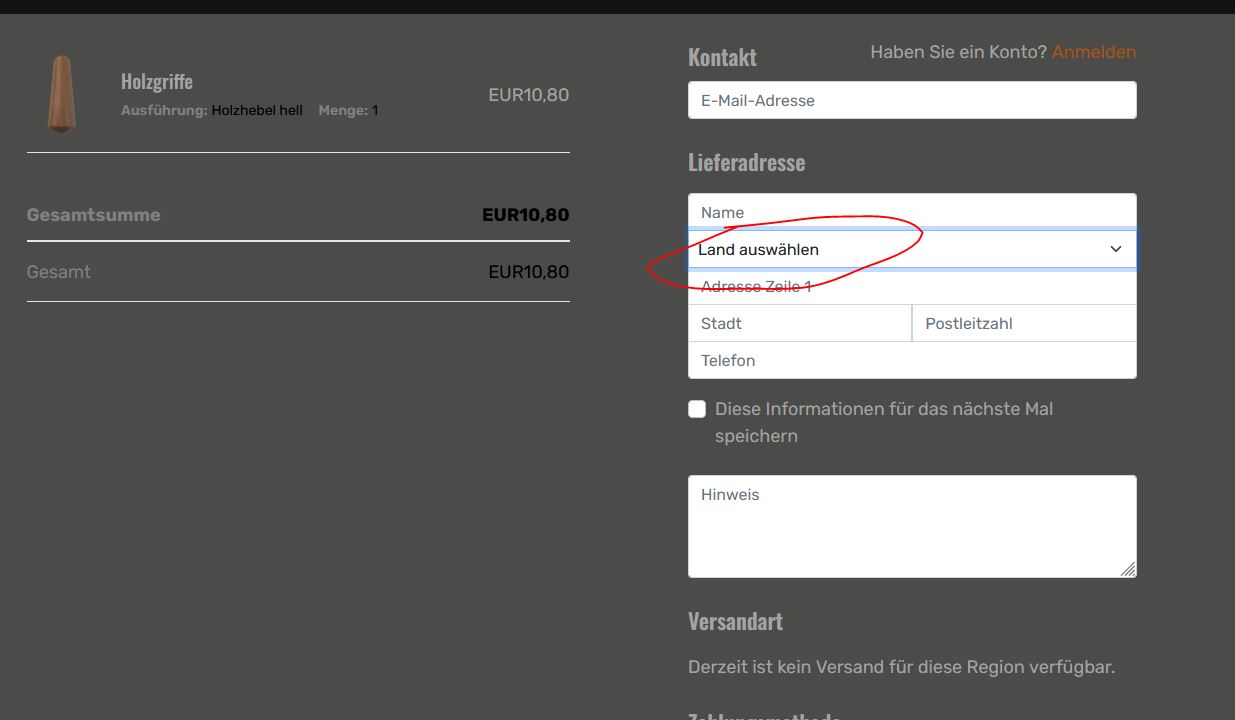Click the Stadt input field
Image resolution: width=1235 pixels, height=720 pixels.
799,323
